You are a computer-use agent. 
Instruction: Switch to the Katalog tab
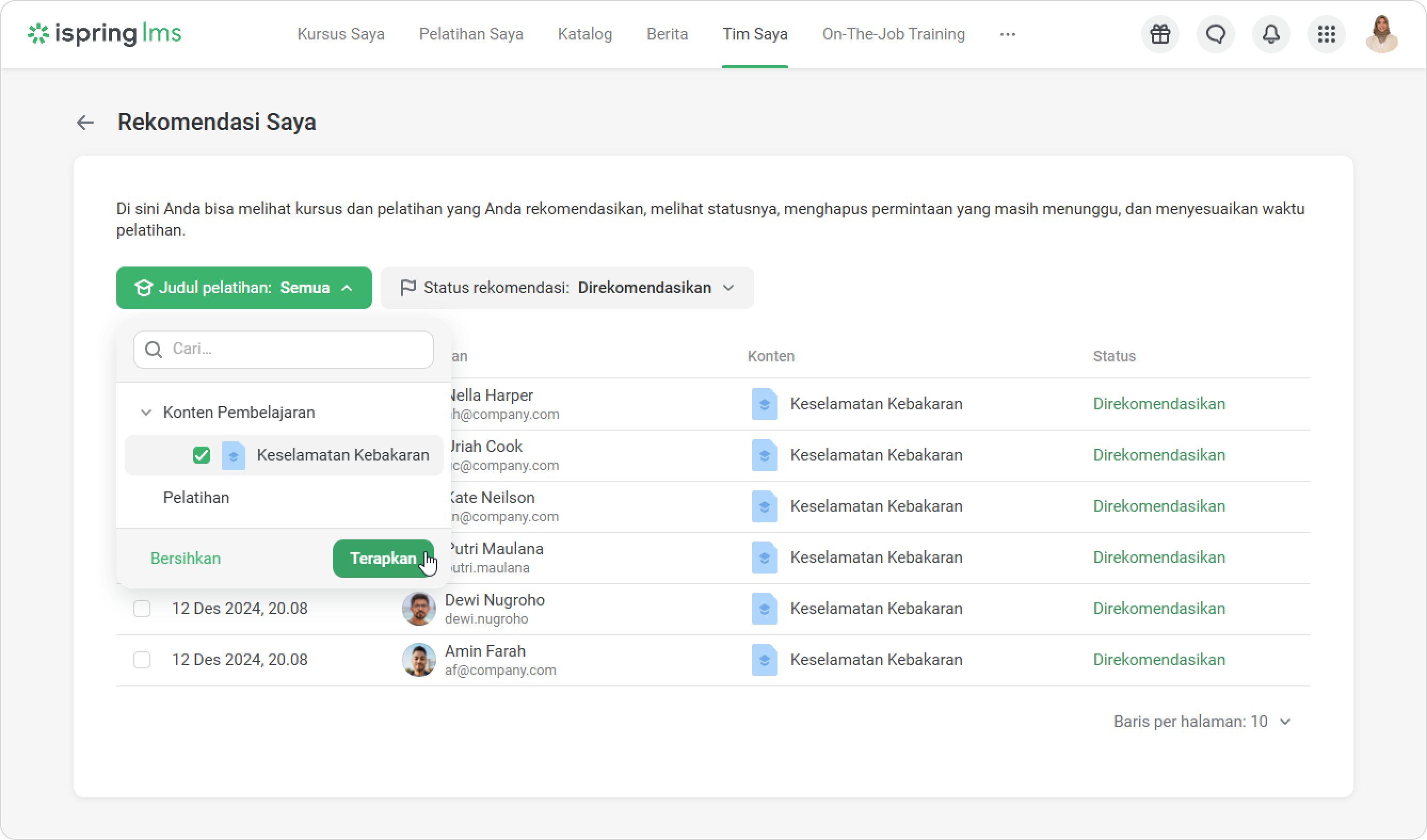tap(584, 34)
